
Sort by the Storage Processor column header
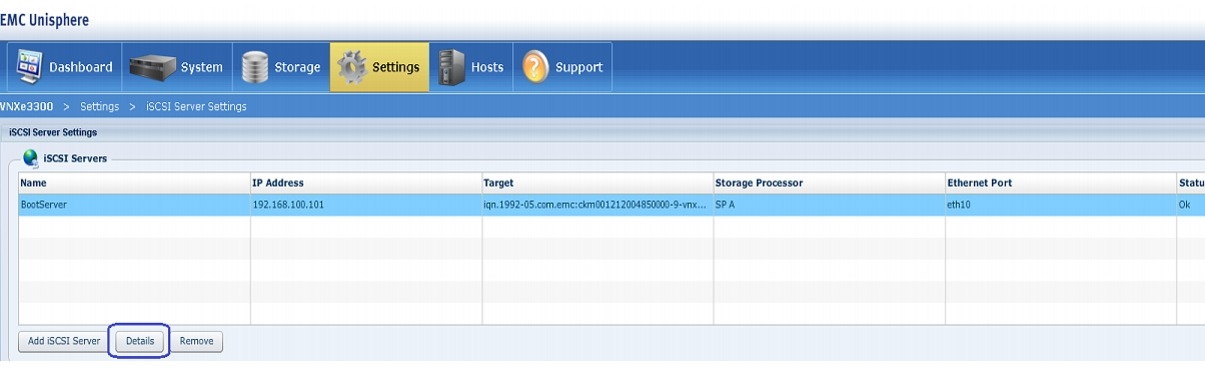(x=829, y=183)
